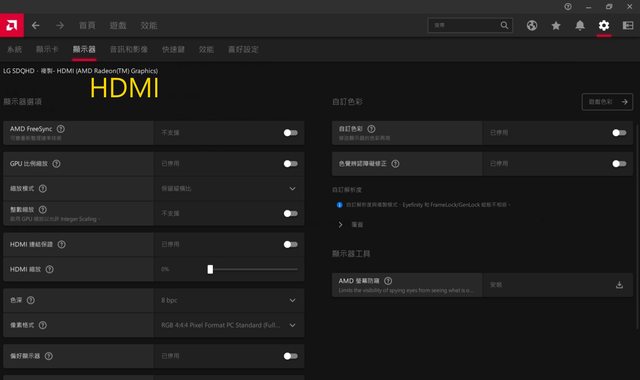Switch to the 顯示卡 graphics tab
Viewport: 640px width, 380px height.
click(47, 49)
